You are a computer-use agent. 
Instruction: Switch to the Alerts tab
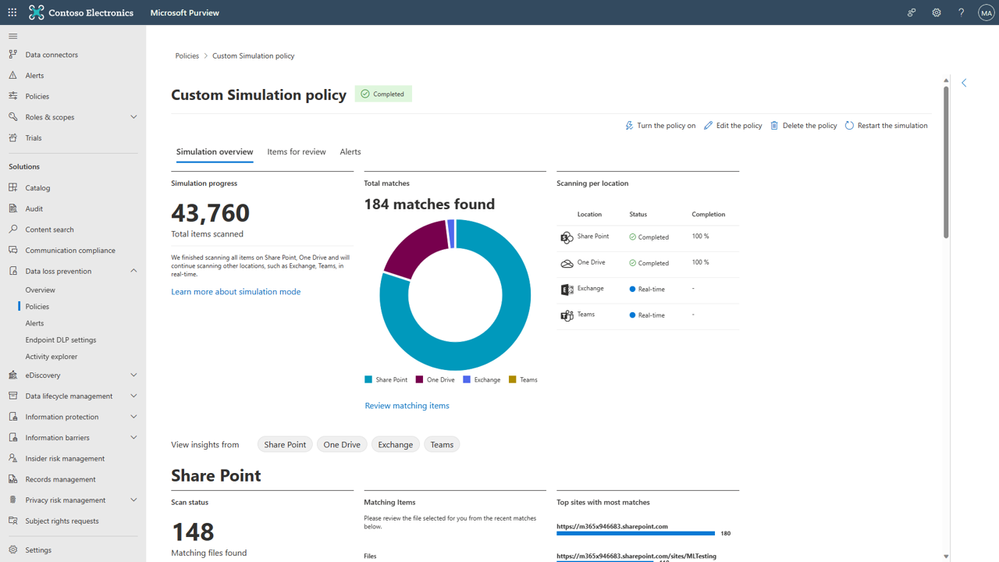[x=350, y=152]
